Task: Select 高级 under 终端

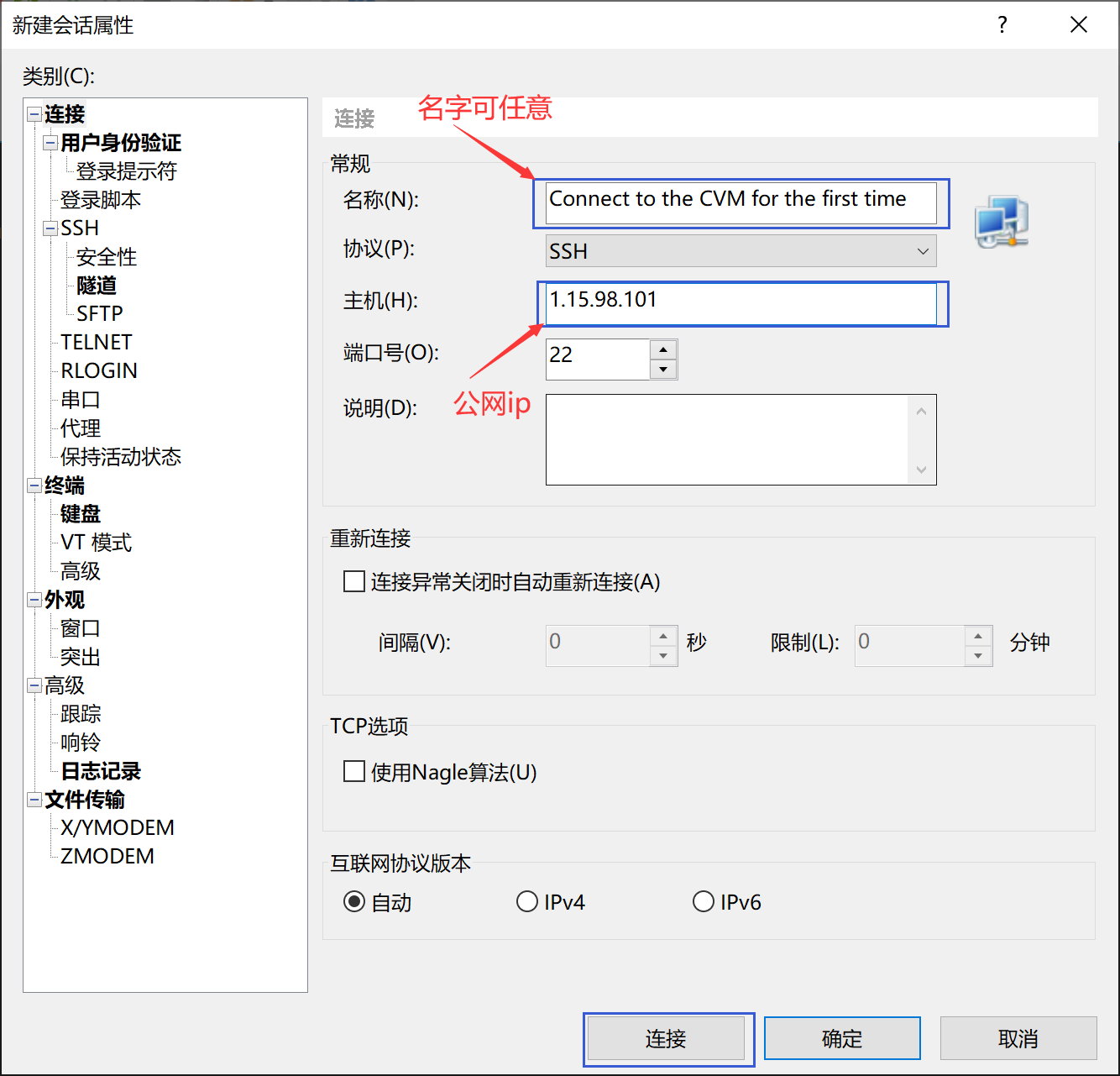Action: (x=81, y=571)
